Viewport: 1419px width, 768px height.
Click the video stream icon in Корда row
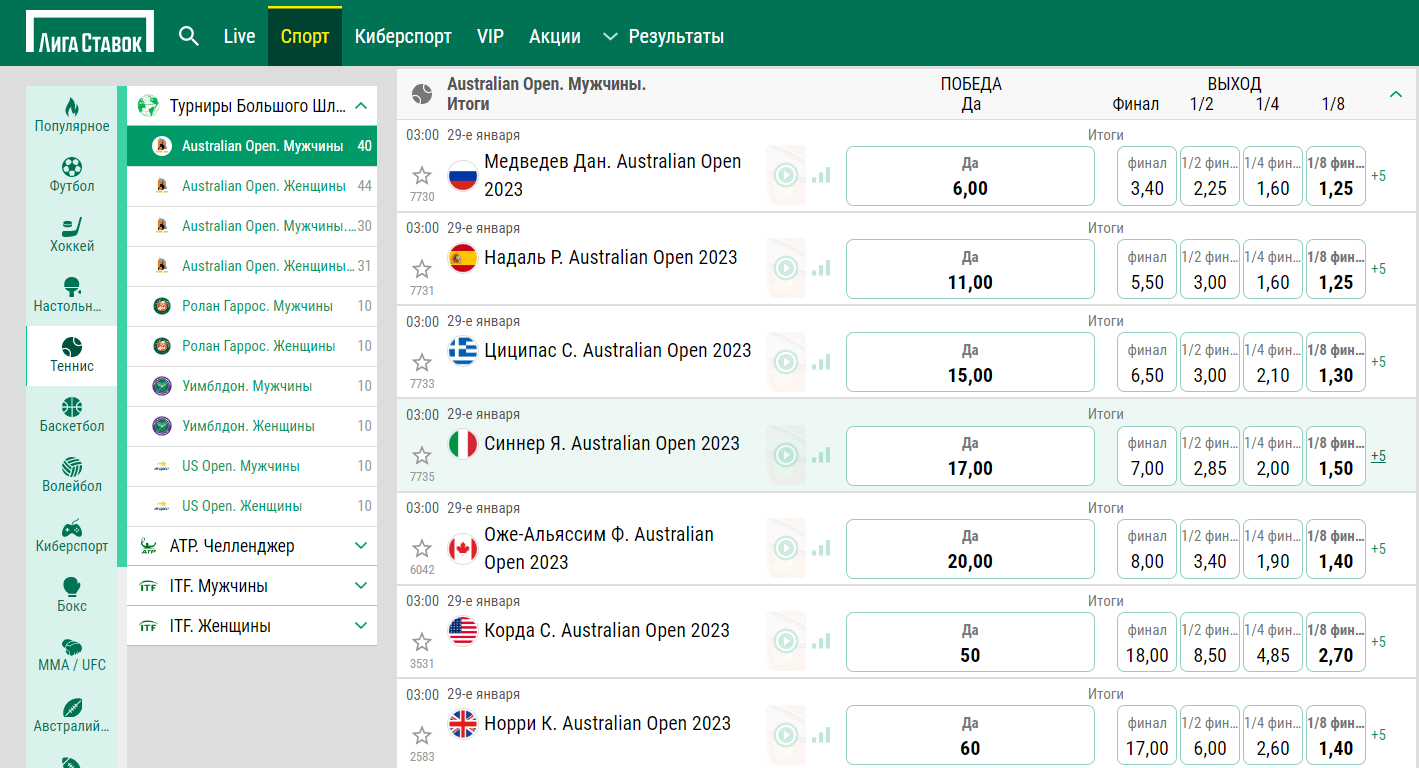[786, 641]
